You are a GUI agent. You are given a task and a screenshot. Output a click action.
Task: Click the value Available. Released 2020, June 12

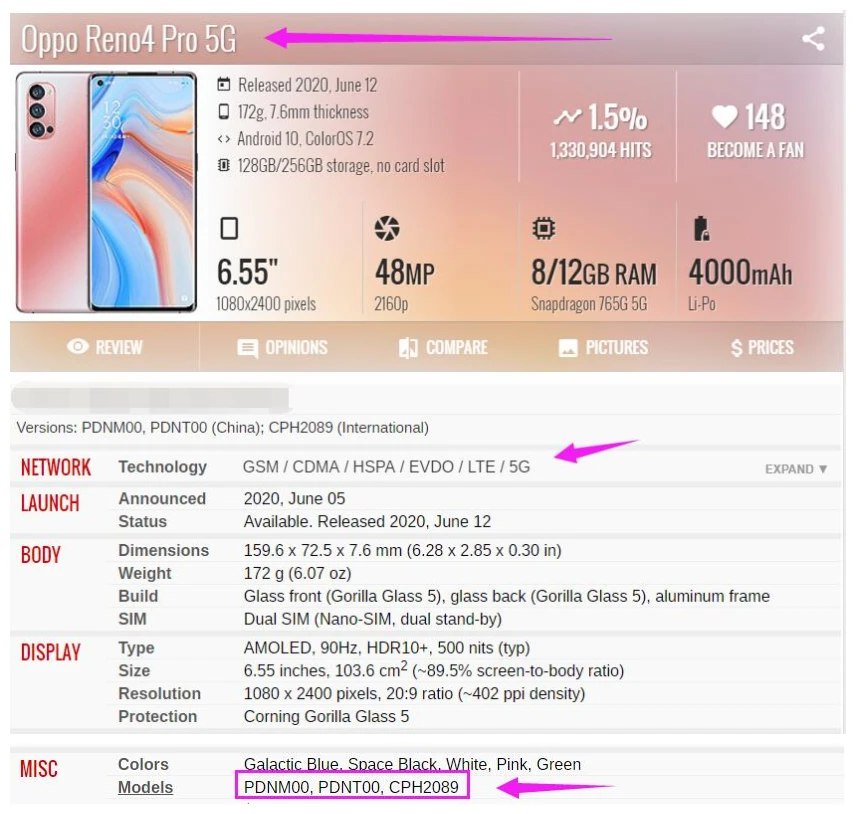tap(367, 521)
